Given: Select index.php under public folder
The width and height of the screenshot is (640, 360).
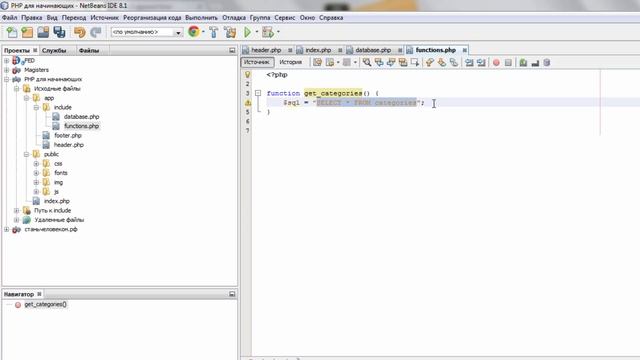Looking at the screenshot, I should pos(57,201).
